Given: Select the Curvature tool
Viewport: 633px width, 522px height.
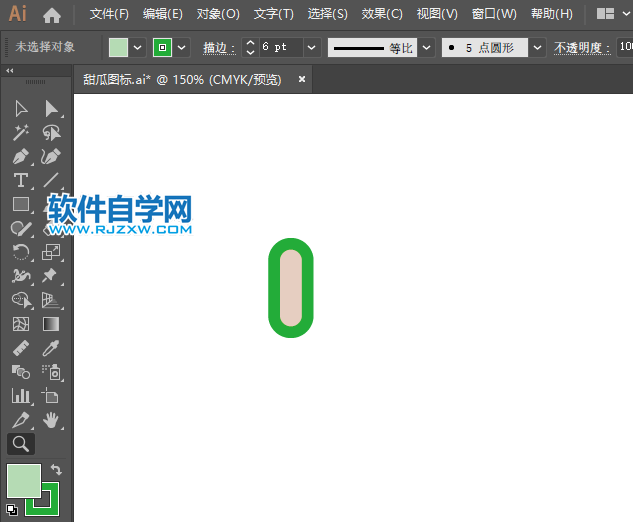Looking at the screenshot, I should click(51, 157).
